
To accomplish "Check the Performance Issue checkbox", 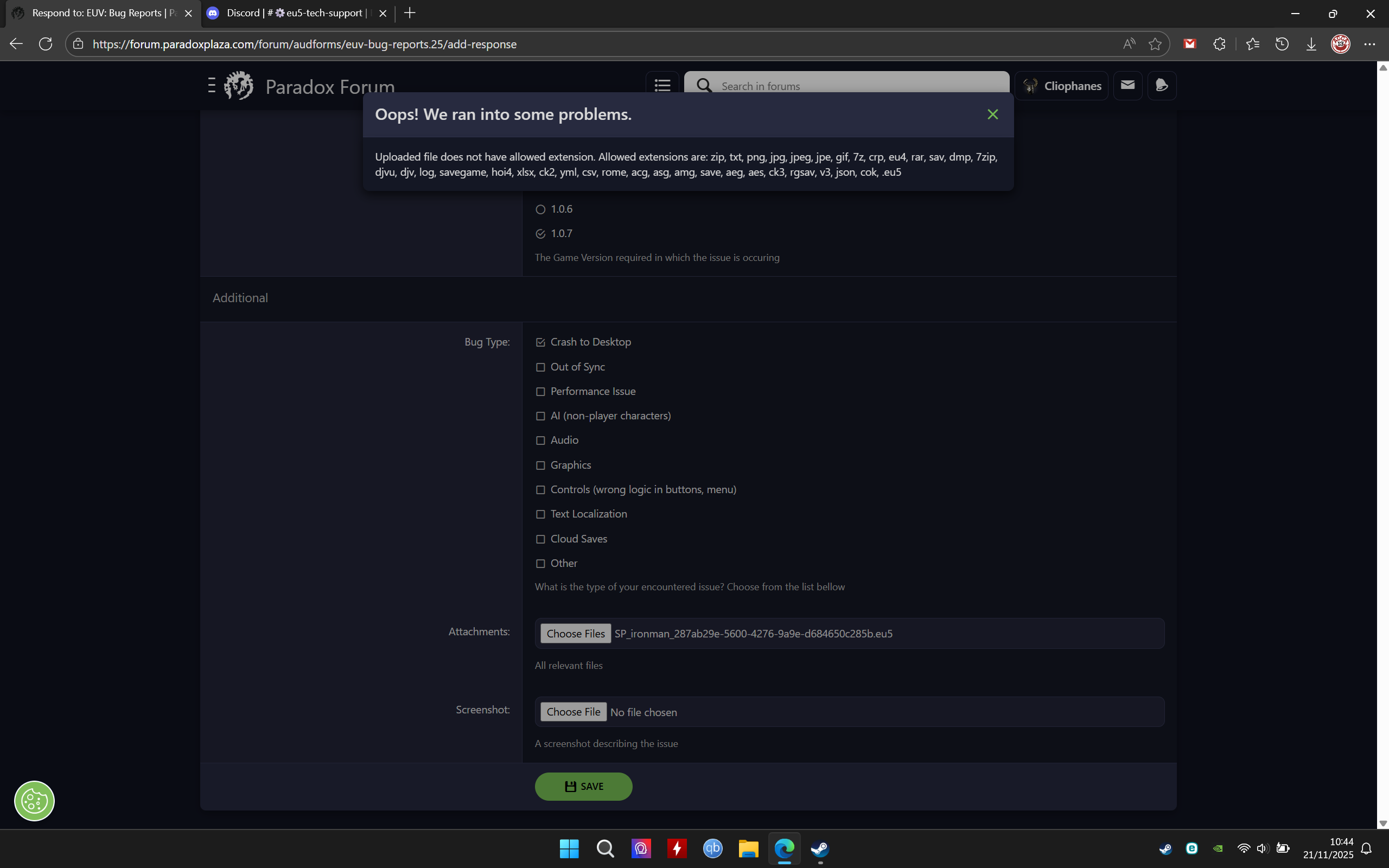I will click(x=540, y=392).
